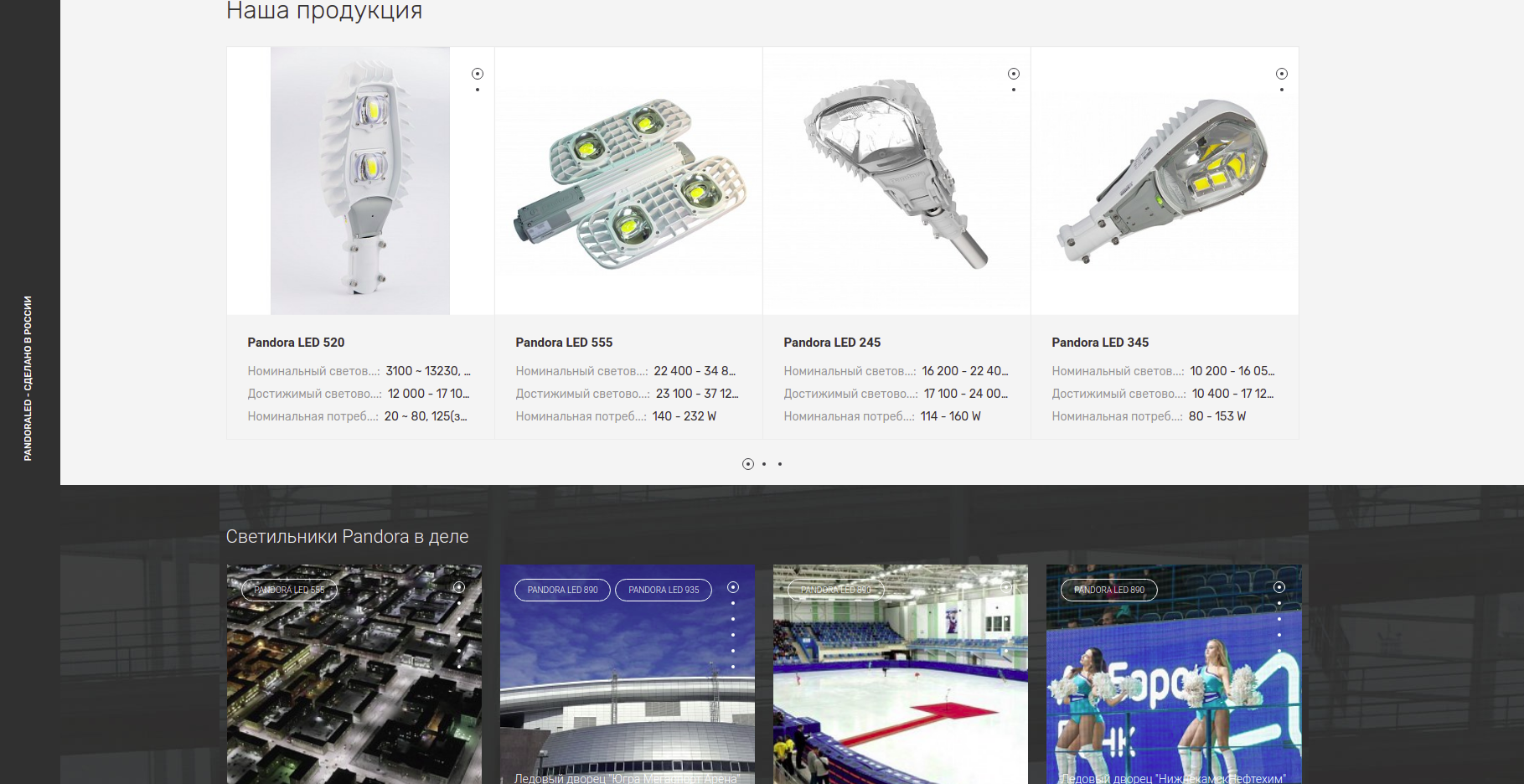Select active slide indicator on the Югра arena card
The image size is (1524, 784).
point(733,587)
